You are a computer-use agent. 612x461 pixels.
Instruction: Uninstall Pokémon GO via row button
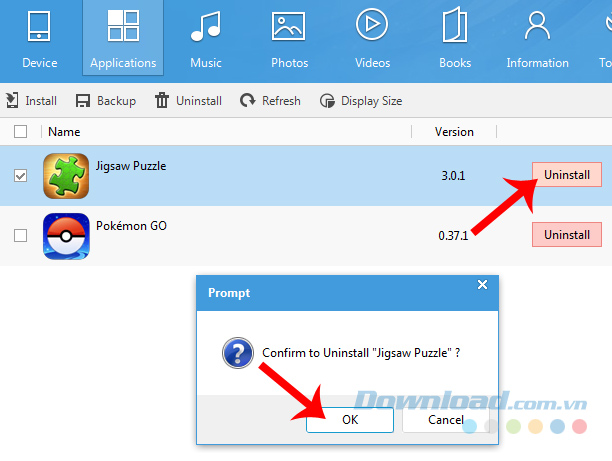567,235
